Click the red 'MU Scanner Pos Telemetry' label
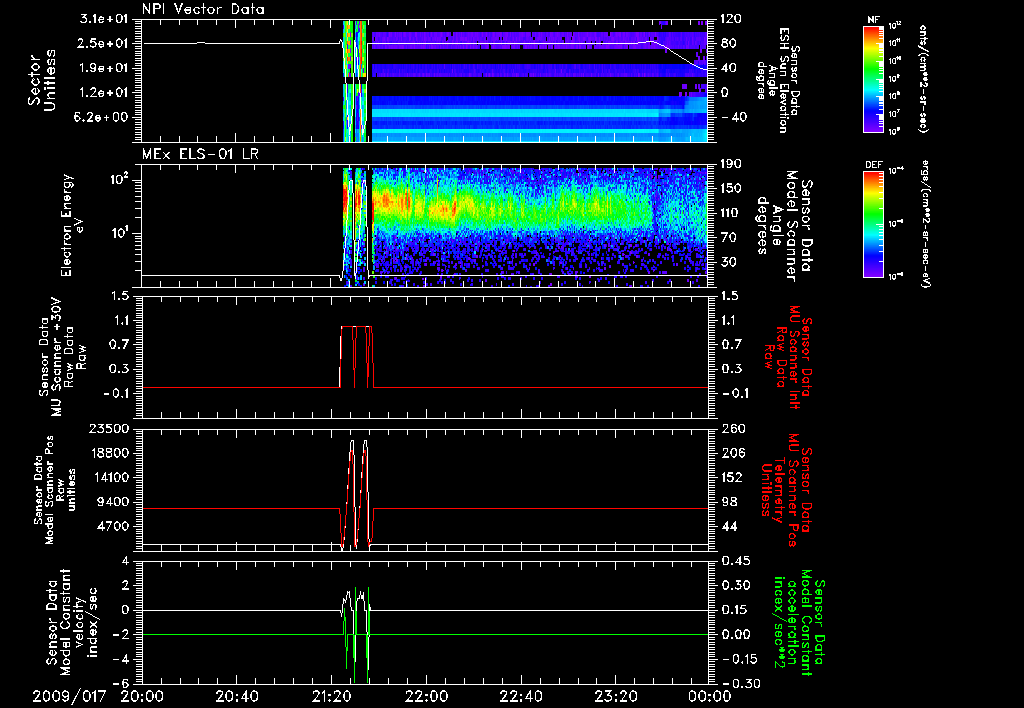The height and width of the screenshot is (708, 1024). point(785,490)
